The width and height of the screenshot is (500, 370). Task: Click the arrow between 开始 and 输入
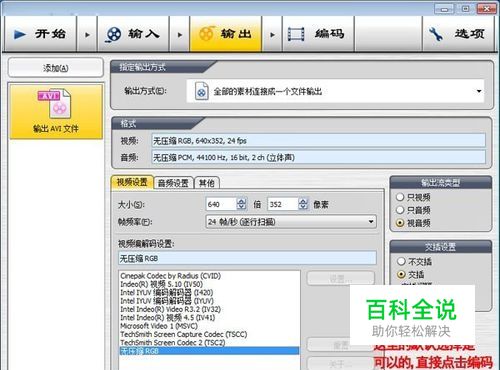pos(87,34)
